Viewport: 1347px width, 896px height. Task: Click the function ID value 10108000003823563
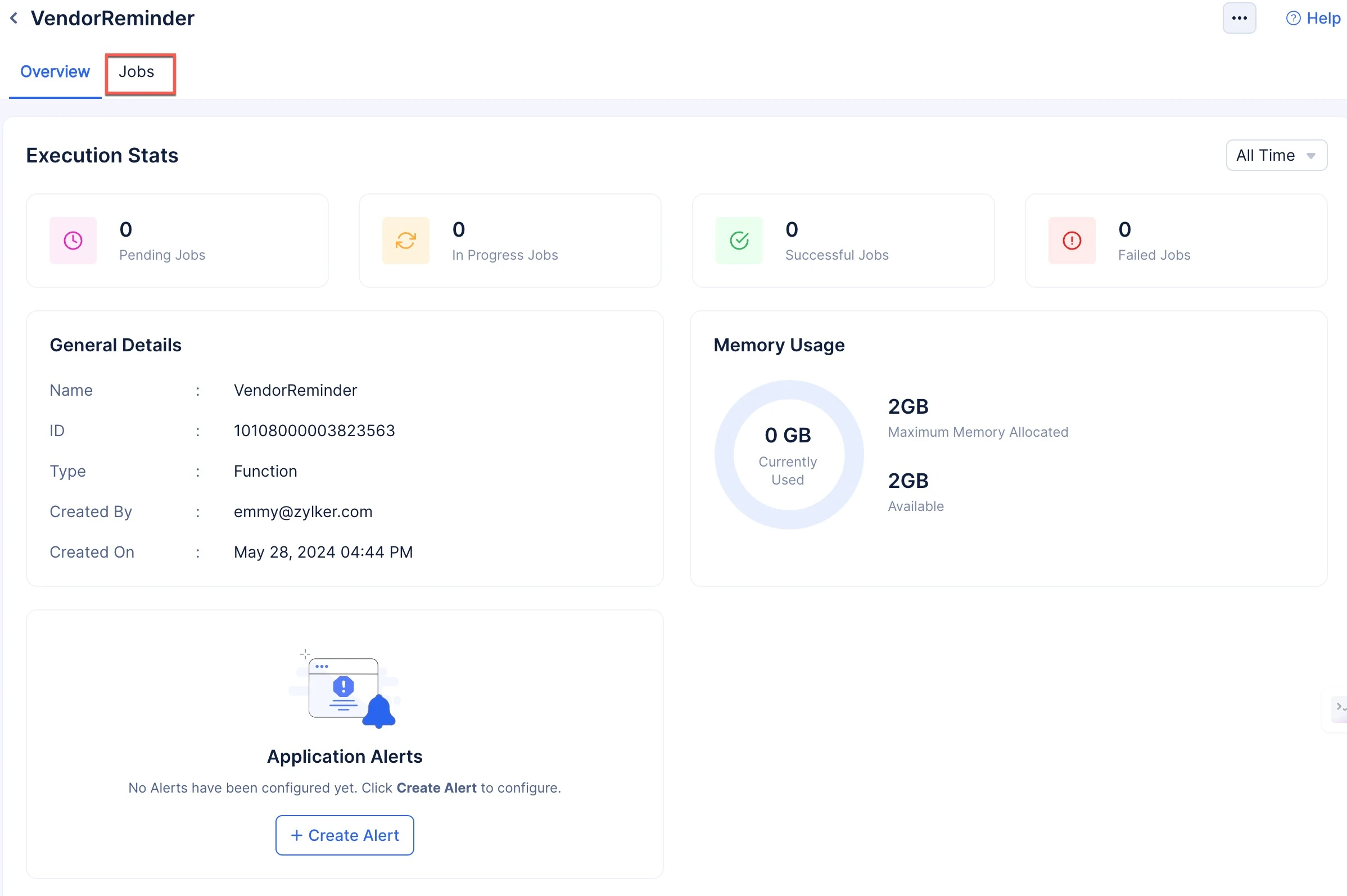(x=314, y=430)
